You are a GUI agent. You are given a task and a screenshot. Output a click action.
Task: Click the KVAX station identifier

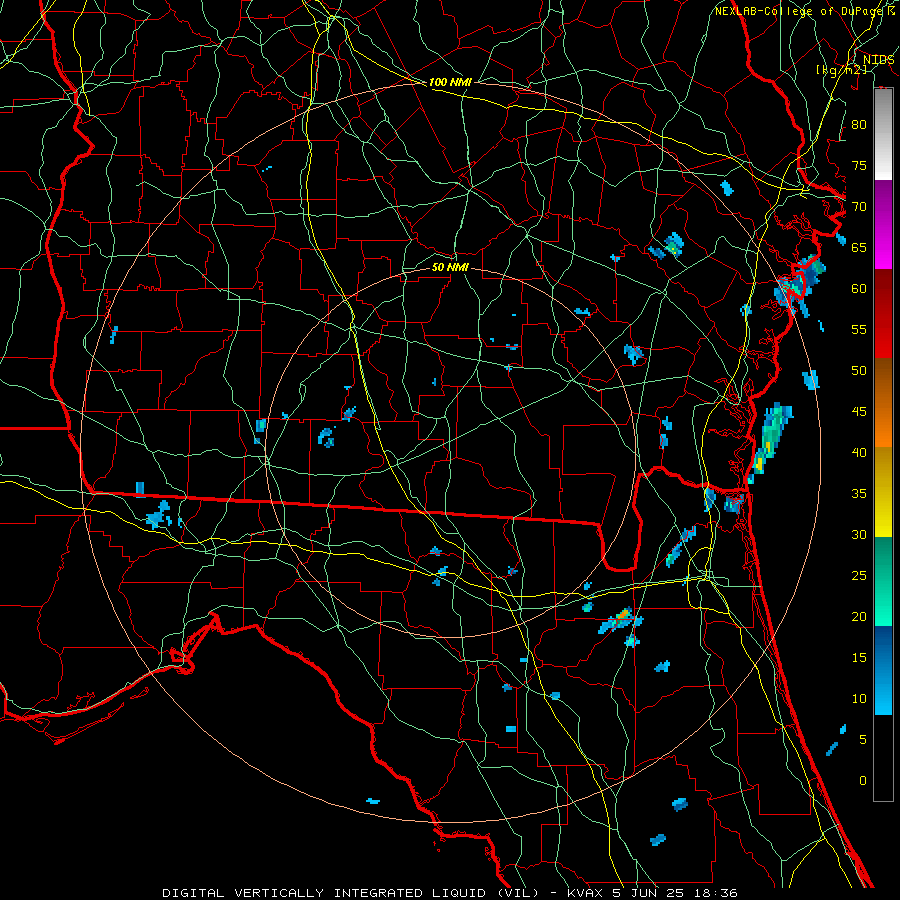pyautogui.click(x=585, y=893)
